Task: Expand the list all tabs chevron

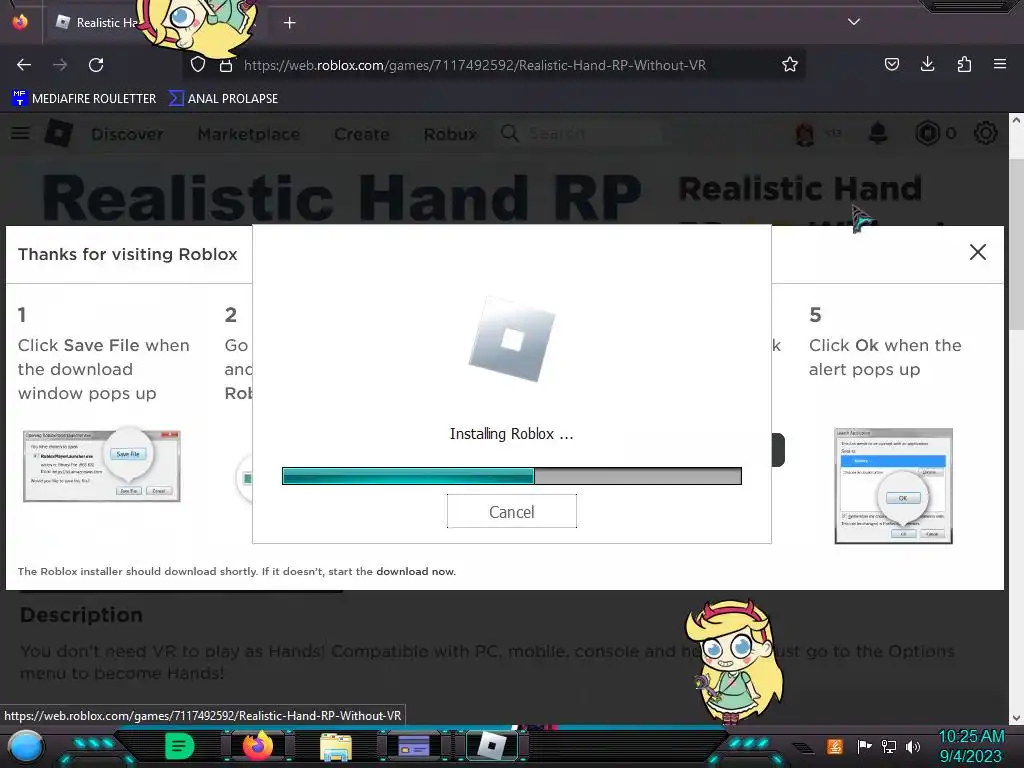Action: tap(854, 22)
